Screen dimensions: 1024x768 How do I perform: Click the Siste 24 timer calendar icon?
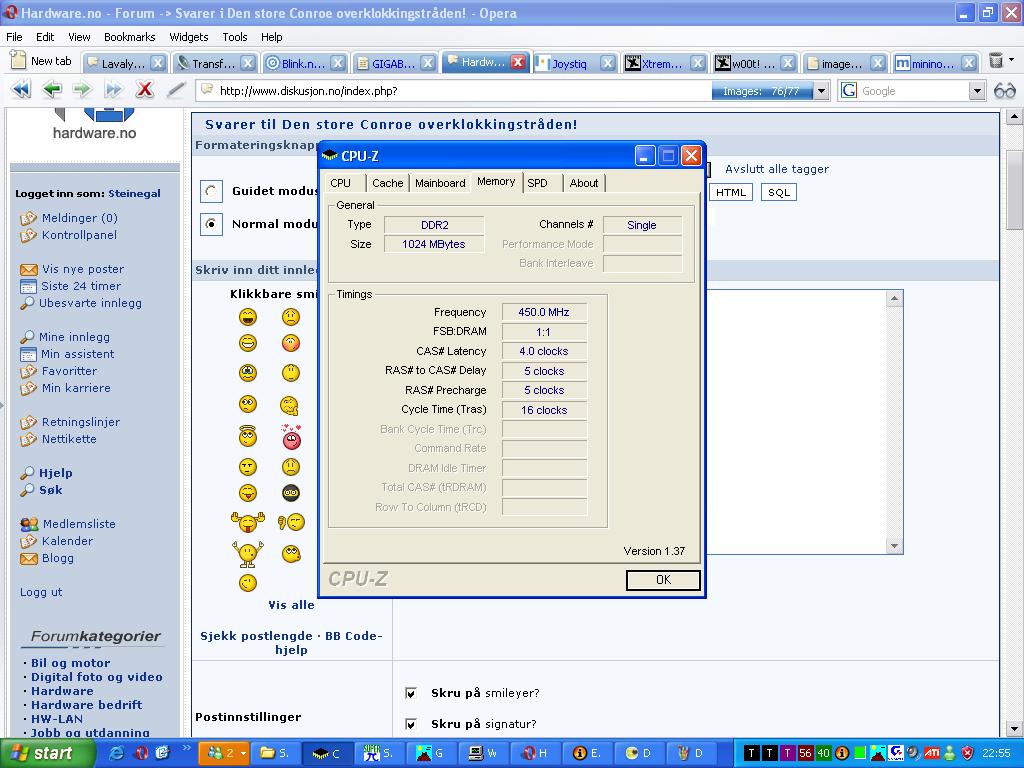click(x=29, y=286)
